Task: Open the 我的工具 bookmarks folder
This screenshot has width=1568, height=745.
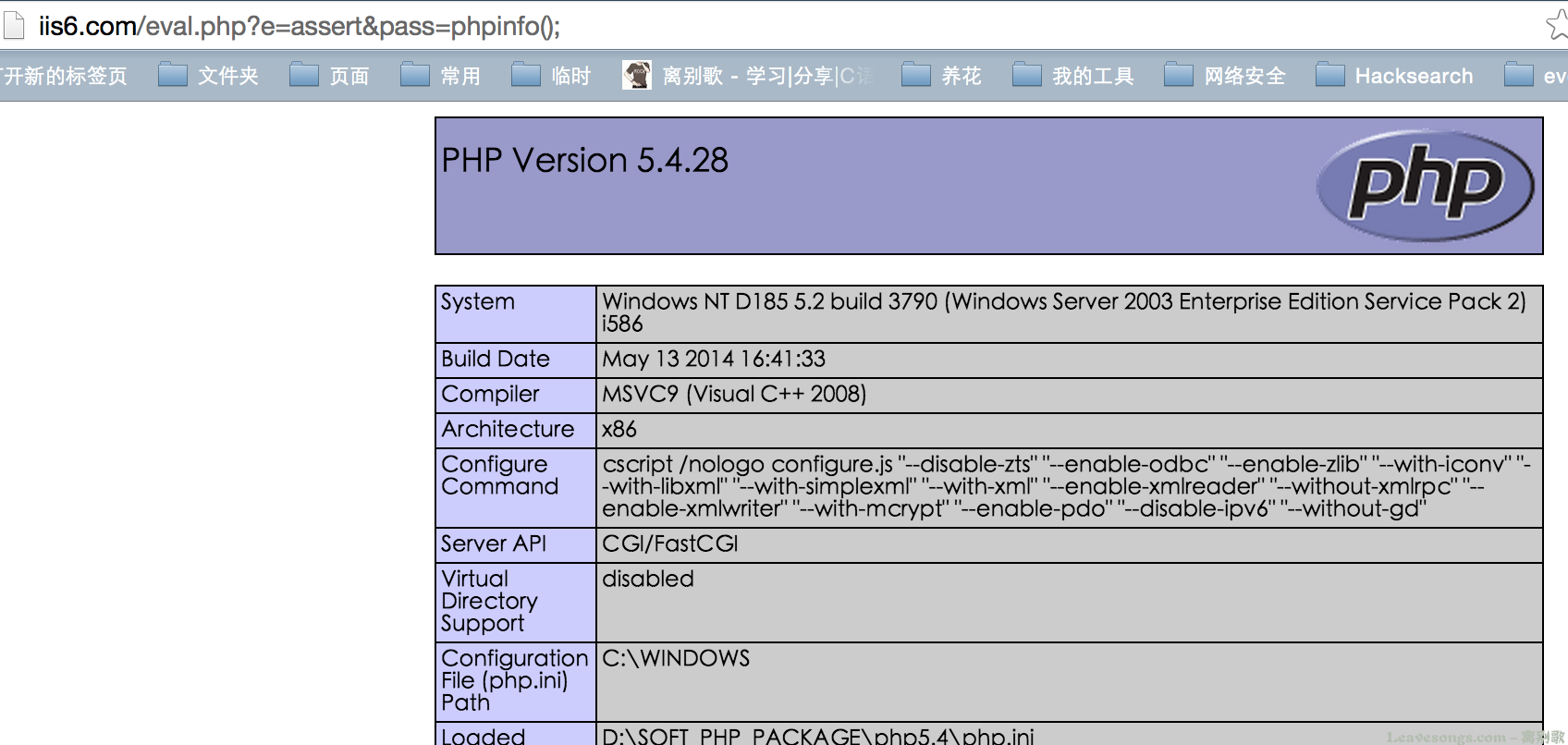Action: 1072,76
